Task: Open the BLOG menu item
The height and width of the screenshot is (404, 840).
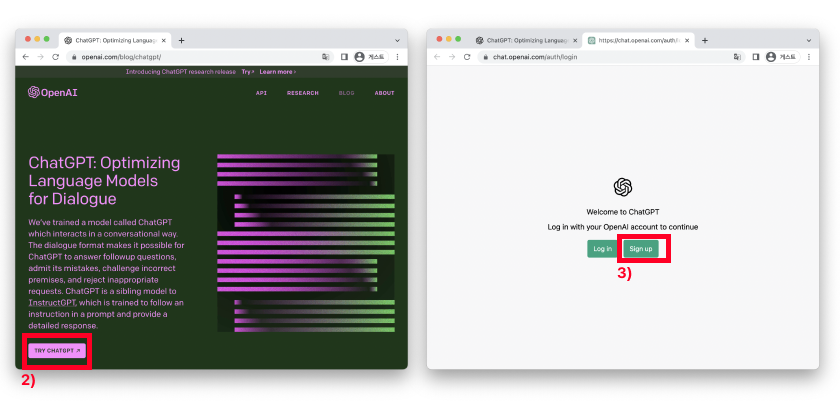Action: [x=347, y=93]
